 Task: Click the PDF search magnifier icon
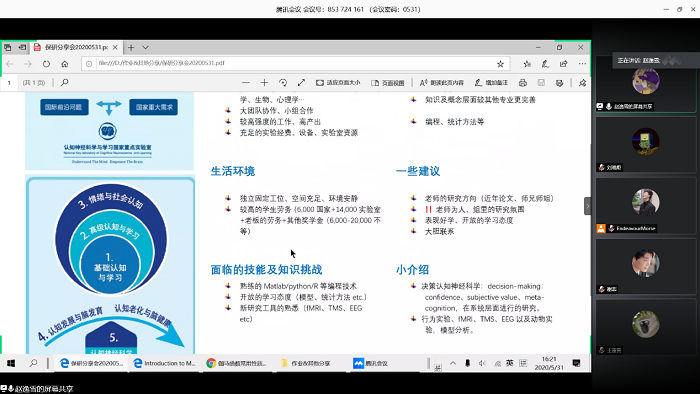point(65,83)
